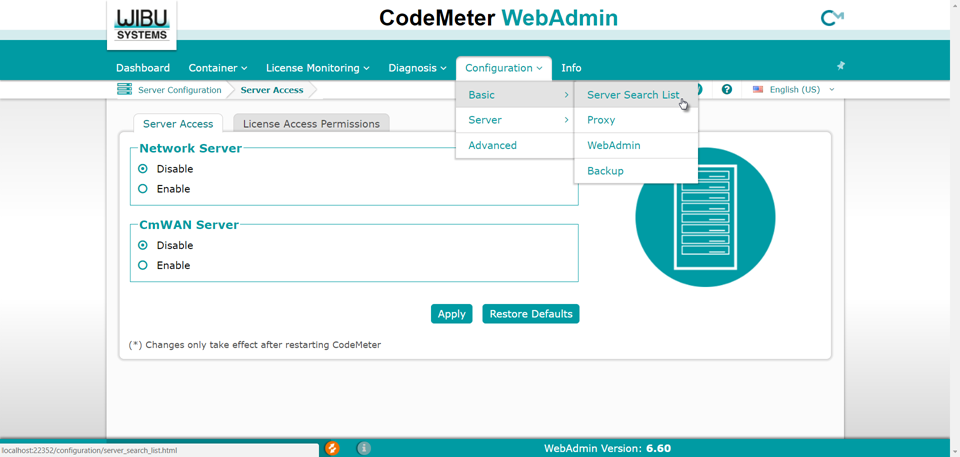Switch to License Access Permissions tab
Screen dimensions: 960x457
click(x=311, y=124)
